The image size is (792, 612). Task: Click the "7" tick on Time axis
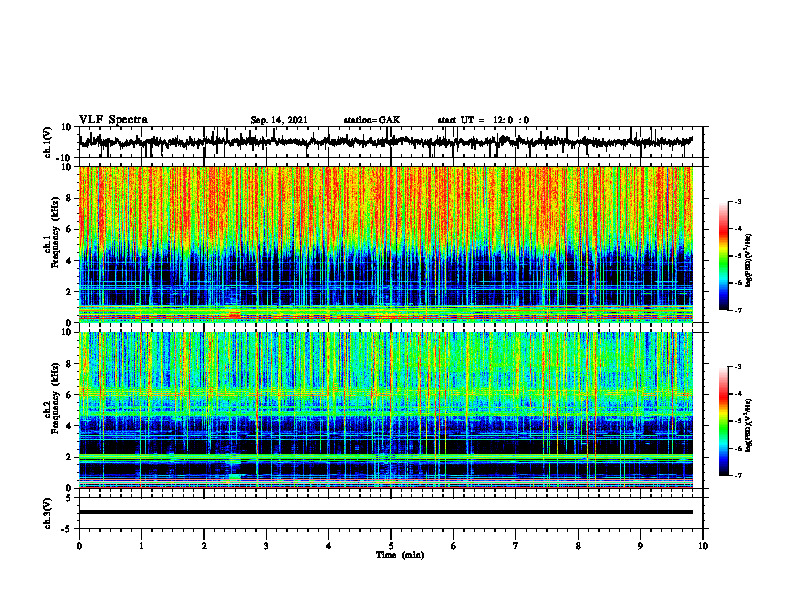(516, 546)
